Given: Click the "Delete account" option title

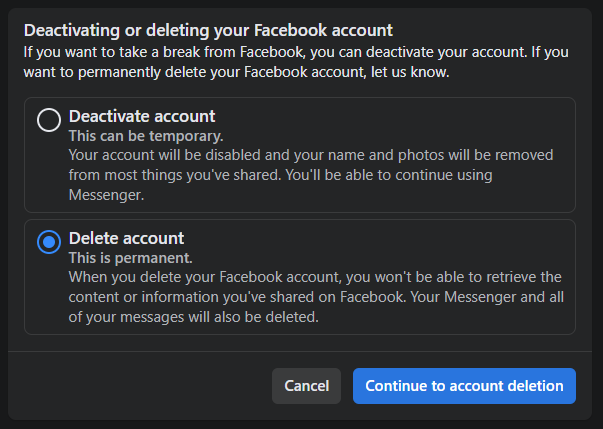Looking at the screenshot, I should [126, 238].
